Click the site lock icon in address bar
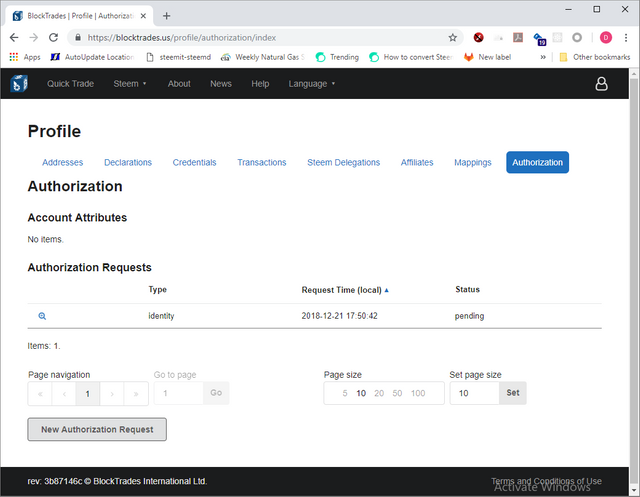Image resolution: width=640 pixels, height=497 pixels. [x=78, y=38]
